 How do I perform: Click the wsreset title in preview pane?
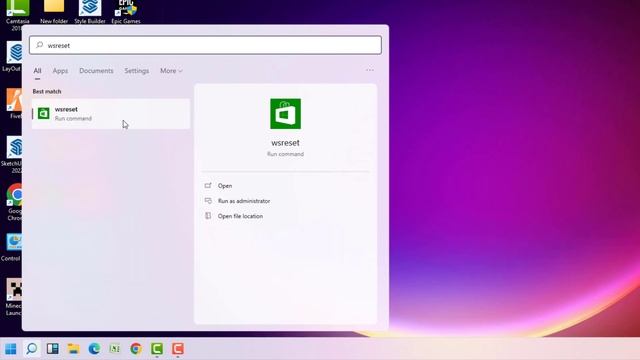[x=285, y=143]
